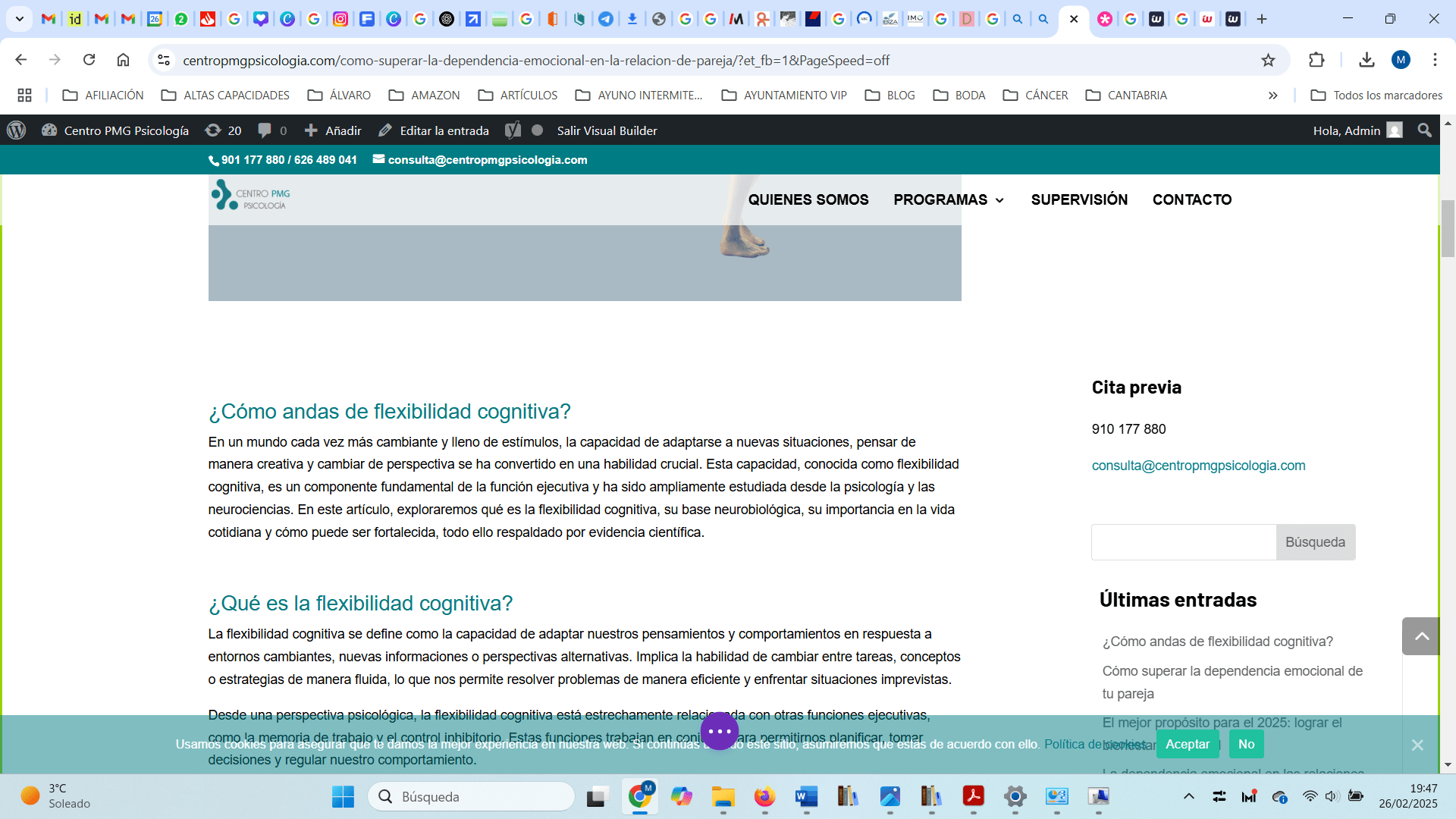1456x819 pixels.
Task: Open Chrome downloads icon
Action: pyautogui.click(x=1367, y=60)
